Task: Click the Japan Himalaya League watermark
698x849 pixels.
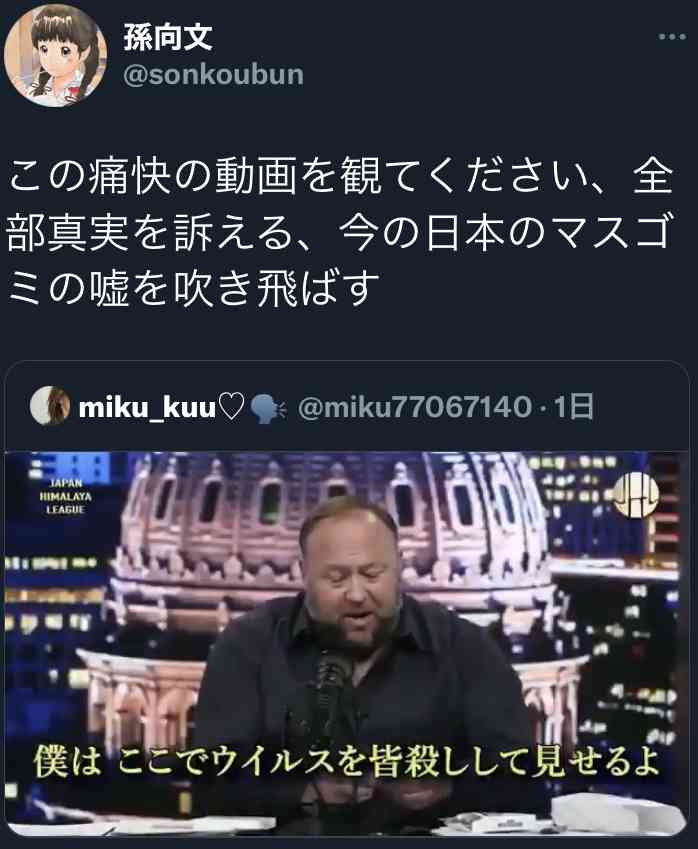Action: pyautogui.click(x=65, y=496)
